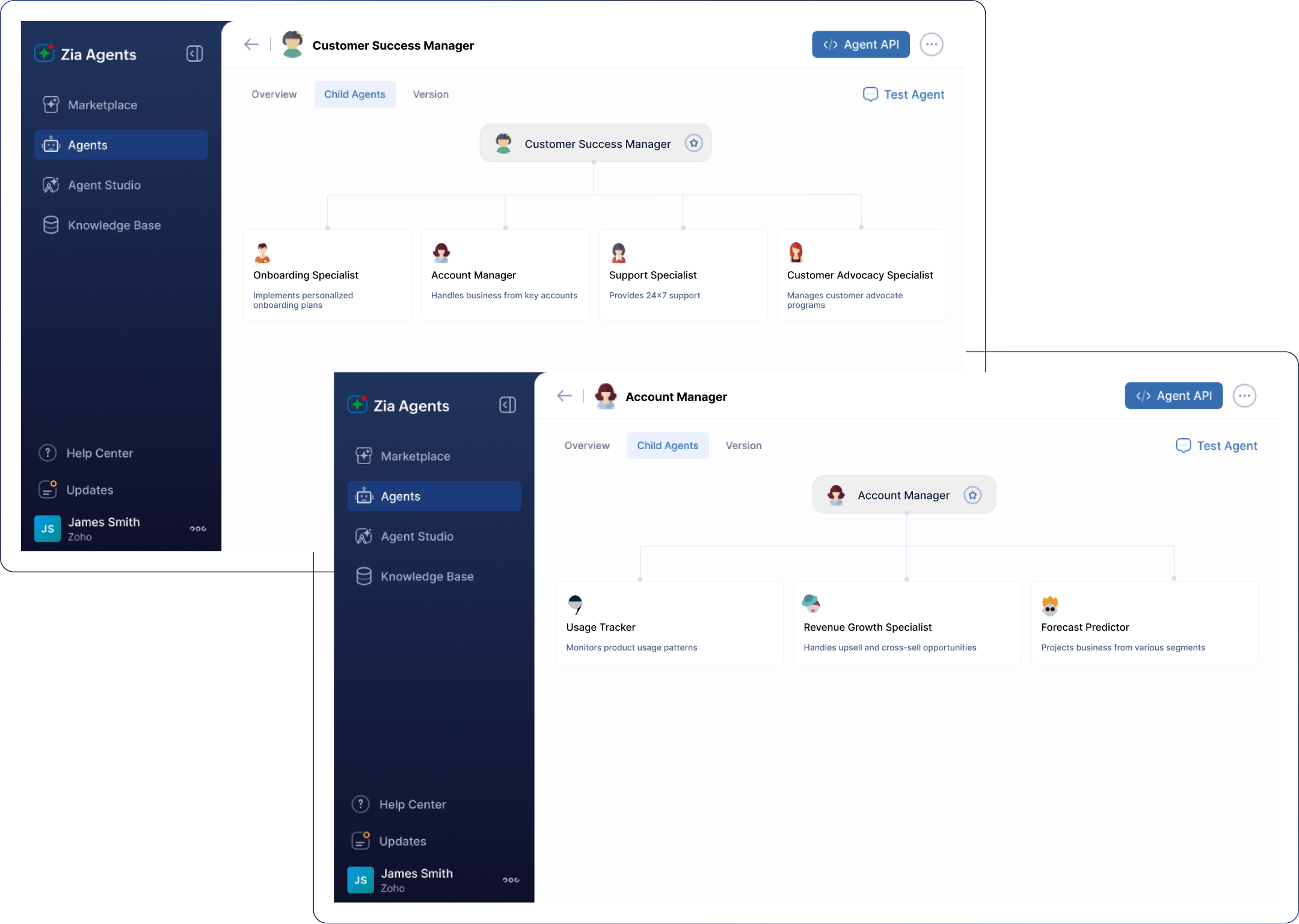The height and width of the screenshot is (924, 1299).
Task: Switch to the Child Agents tab
Action: (354, 94)
